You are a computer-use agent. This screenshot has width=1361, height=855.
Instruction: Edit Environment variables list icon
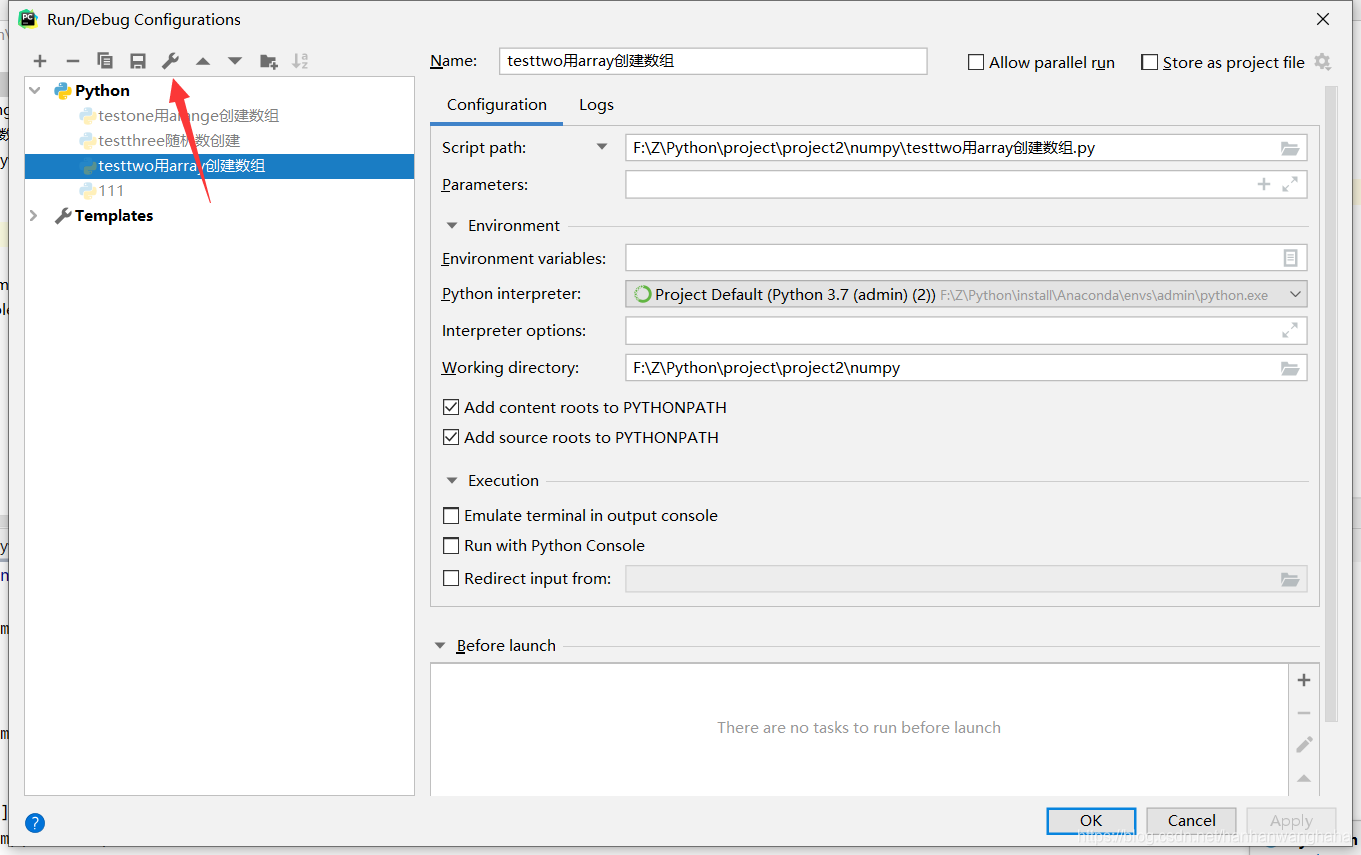point(1290,258)
